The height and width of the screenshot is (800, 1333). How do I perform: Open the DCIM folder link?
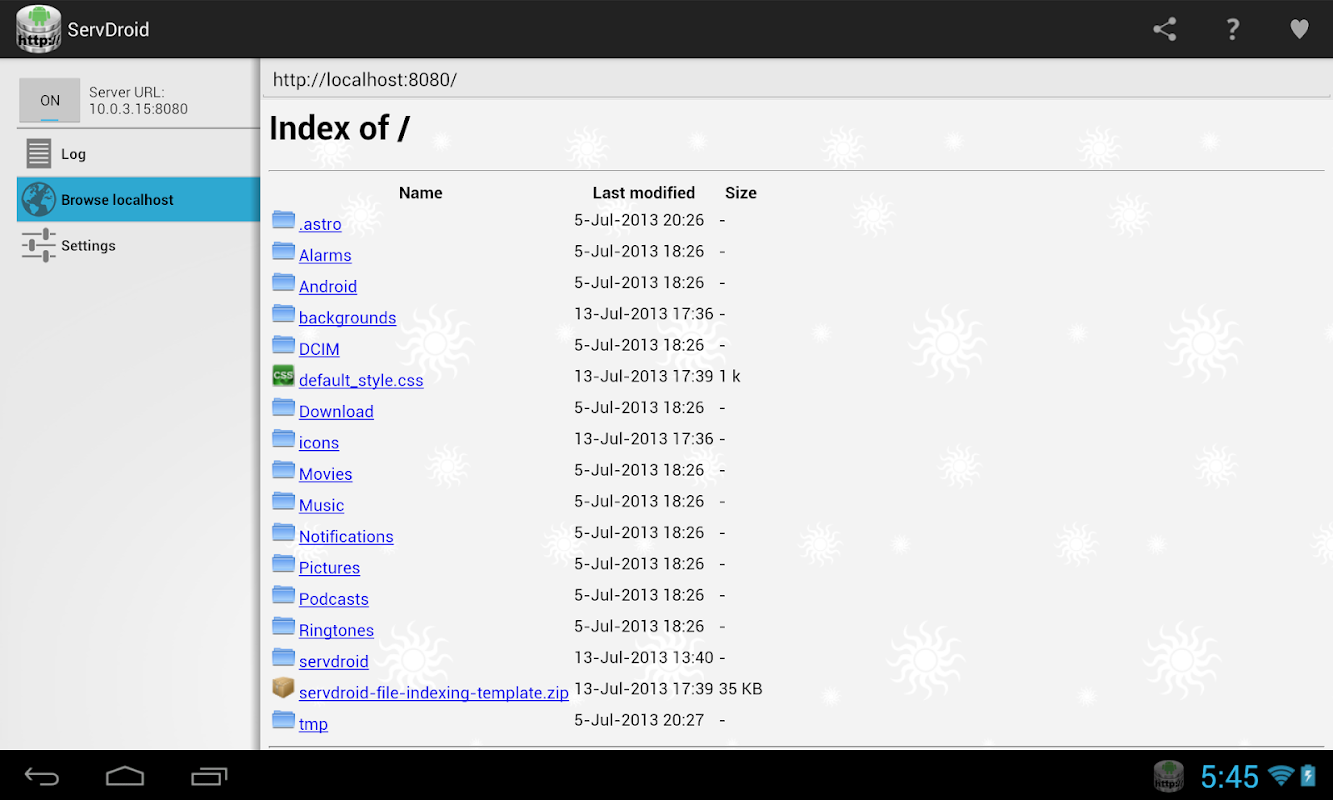[x=319, y=349]
